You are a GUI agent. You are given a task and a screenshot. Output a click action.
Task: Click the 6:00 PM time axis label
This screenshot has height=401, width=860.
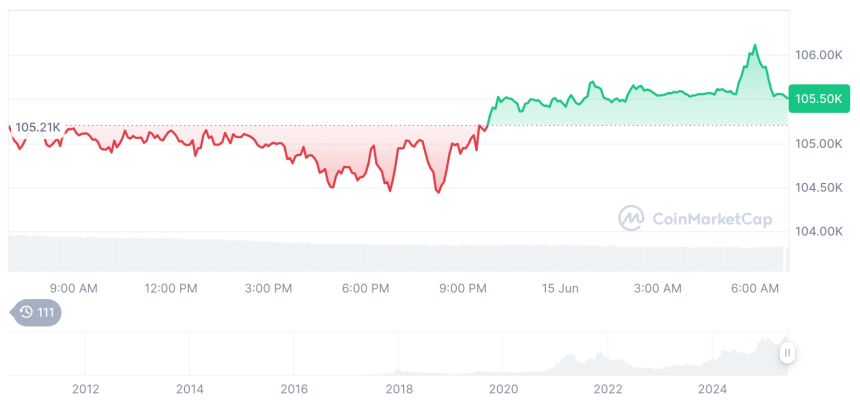pos(366,288)
